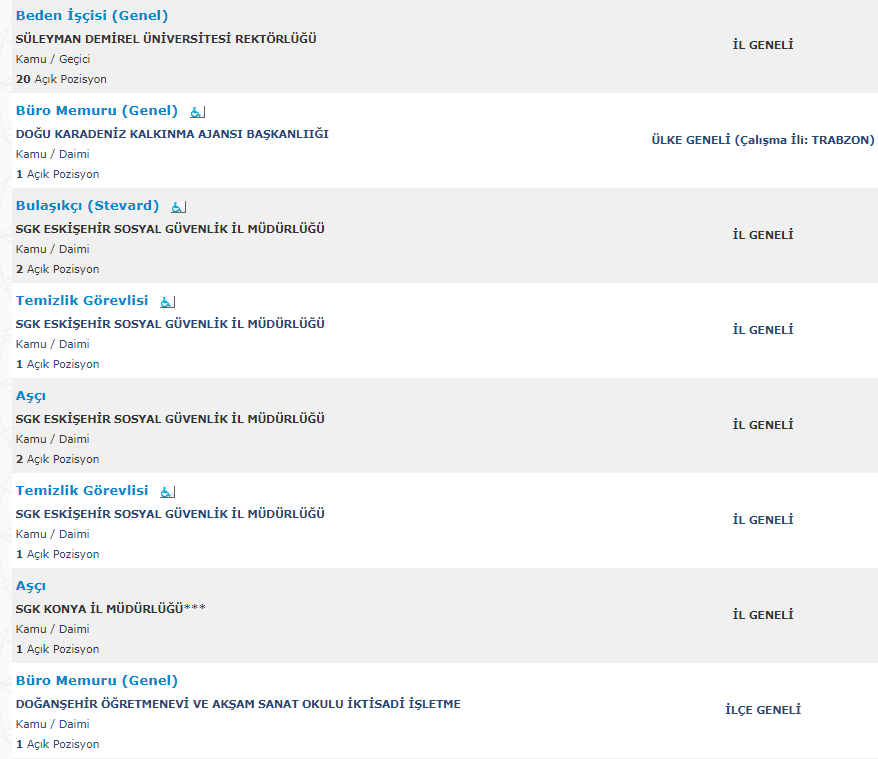Click the ÜLKE GENELİ Trabzon location text
Image resolution: width=878 pixels, height=759 pixels.
762,140
